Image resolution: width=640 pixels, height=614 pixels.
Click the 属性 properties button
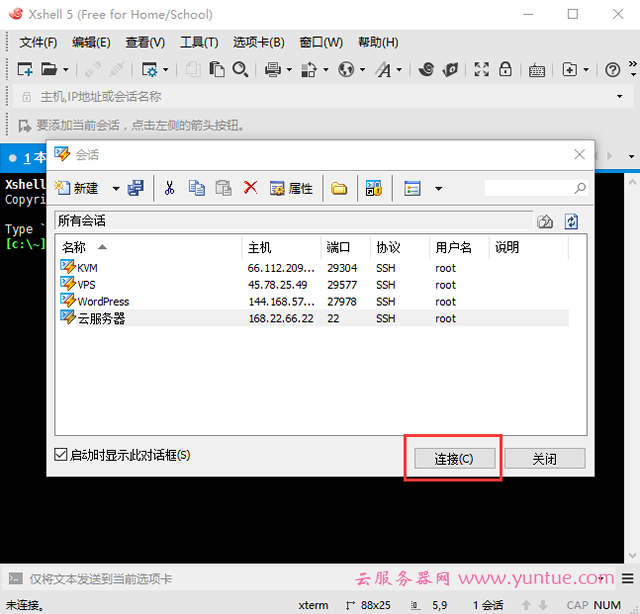click(292, 188)
